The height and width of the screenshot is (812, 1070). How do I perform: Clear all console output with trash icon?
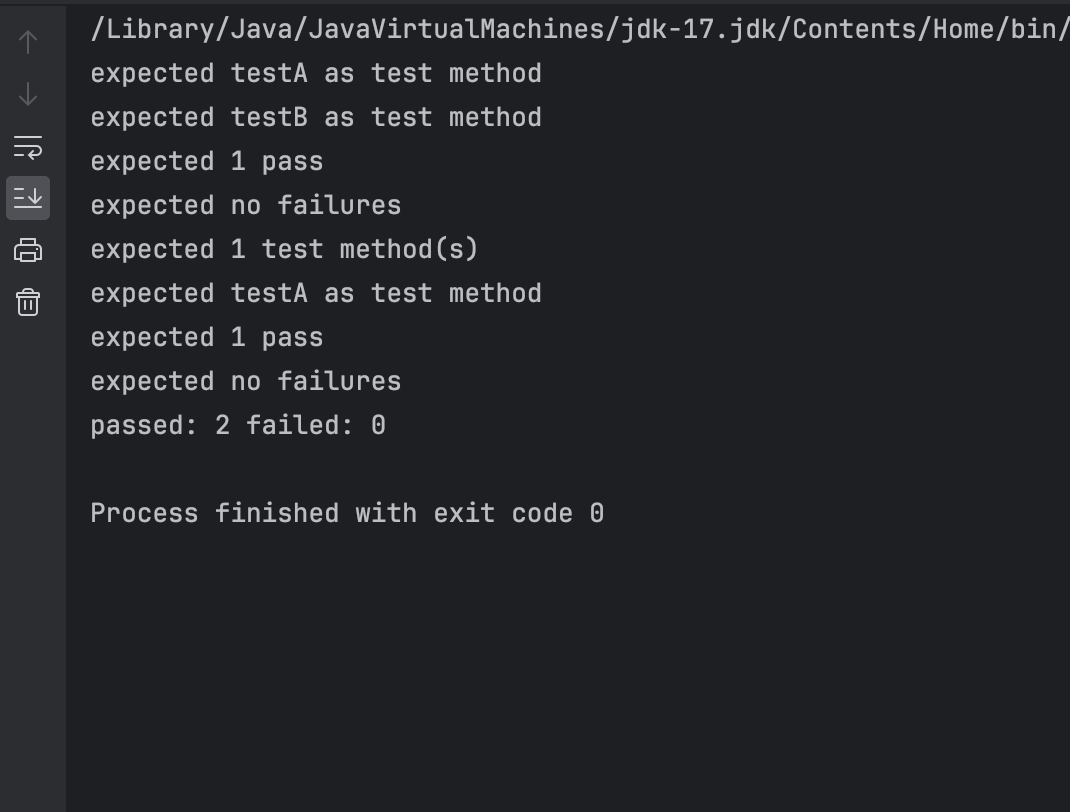(28, 302)
